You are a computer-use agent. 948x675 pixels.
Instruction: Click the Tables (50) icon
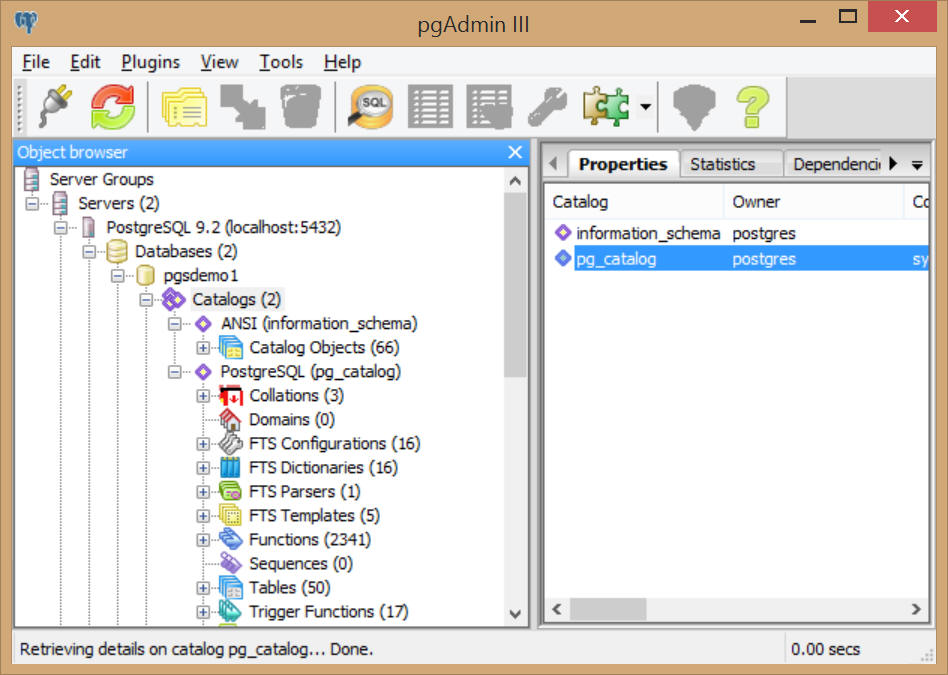[231, 587]
